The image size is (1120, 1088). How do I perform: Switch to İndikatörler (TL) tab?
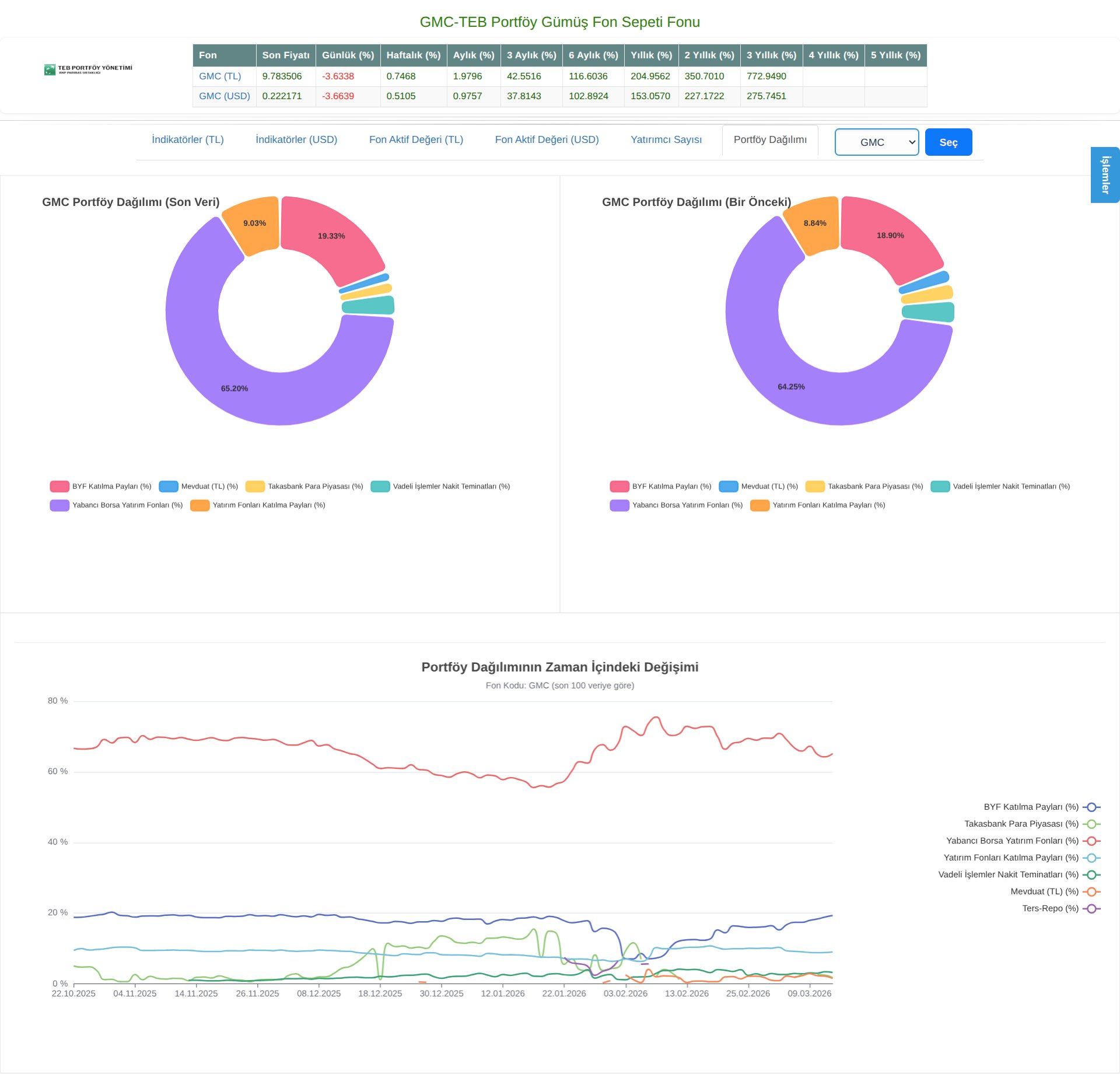click(187, 140)
